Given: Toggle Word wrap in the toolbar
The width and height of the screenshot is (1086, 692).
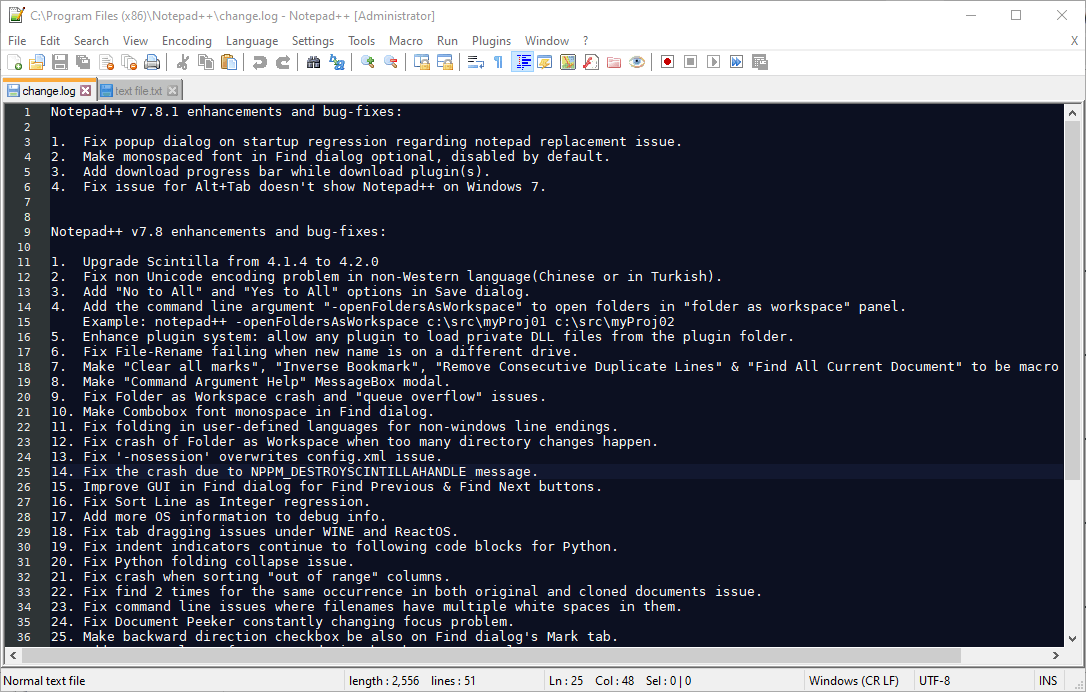Looking at the screenshot, I should coord(475,62).
